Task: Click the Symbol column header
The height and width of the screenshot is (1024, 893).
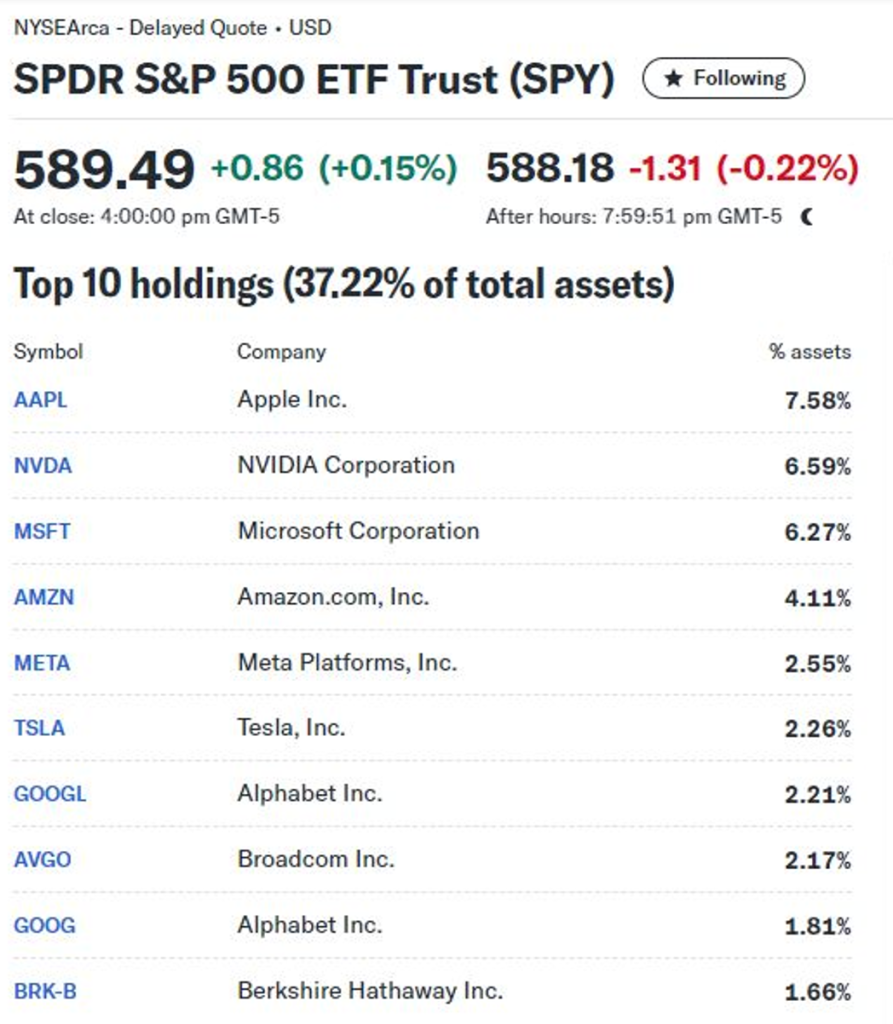Action: 48,351
